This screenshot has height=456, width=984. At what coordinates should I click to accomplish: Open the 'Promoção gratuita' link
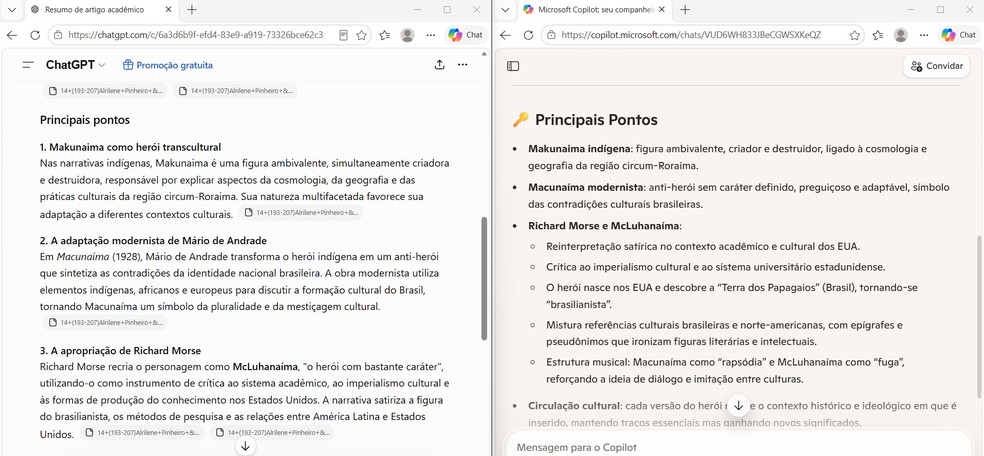tap(168, 65)
